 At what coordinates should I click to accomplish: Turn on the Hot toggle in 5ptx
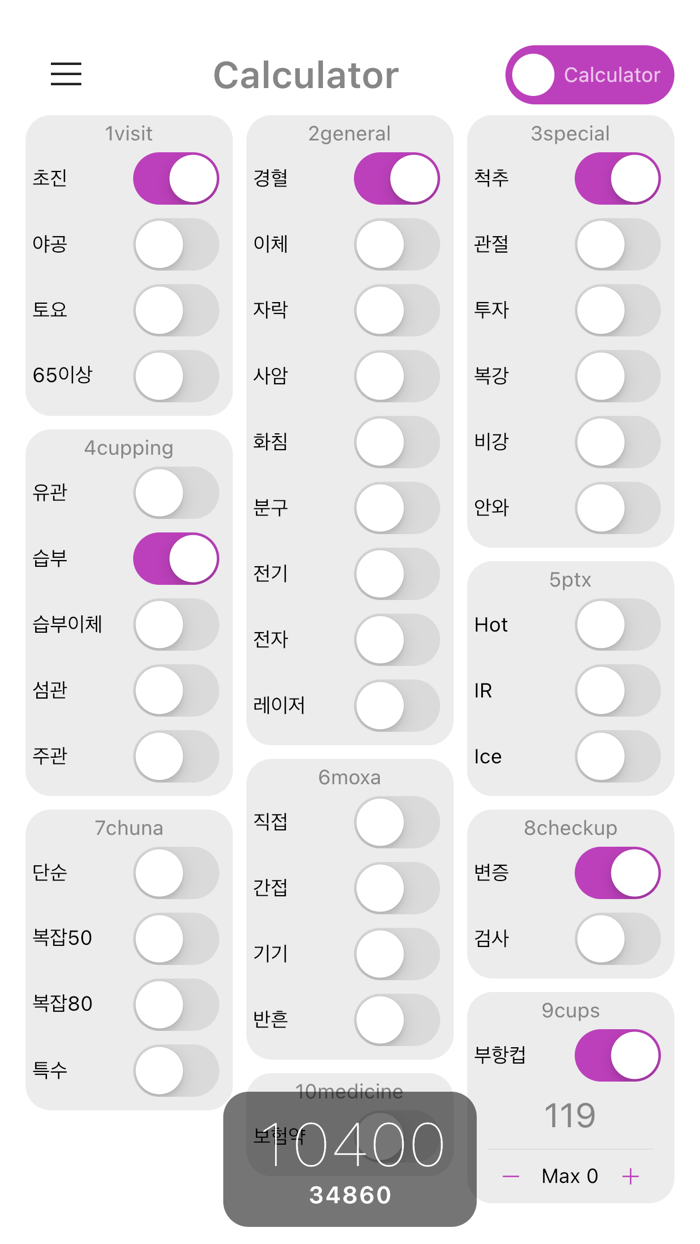pyautogui.click(x=617, y=624)
